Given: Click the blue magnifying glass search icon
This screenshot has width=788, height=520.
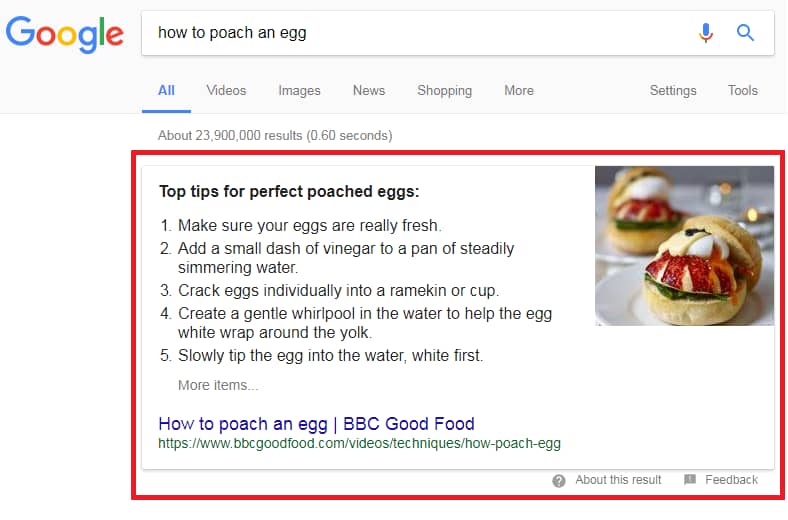Looking at the screenshot, I should pos(745,33).
